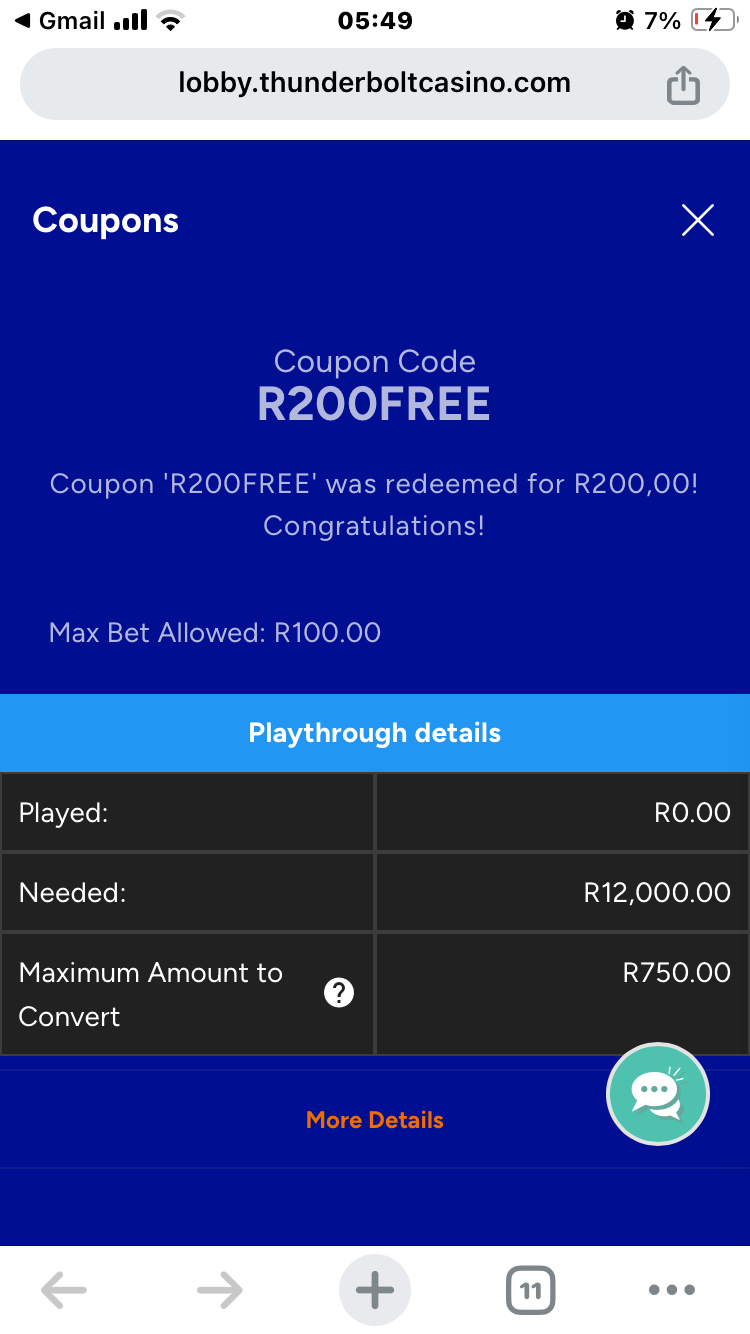The height and width of the screenshot is (1334, 750).
Task: Go forward to next page
Action: [x=220, y=1290]
